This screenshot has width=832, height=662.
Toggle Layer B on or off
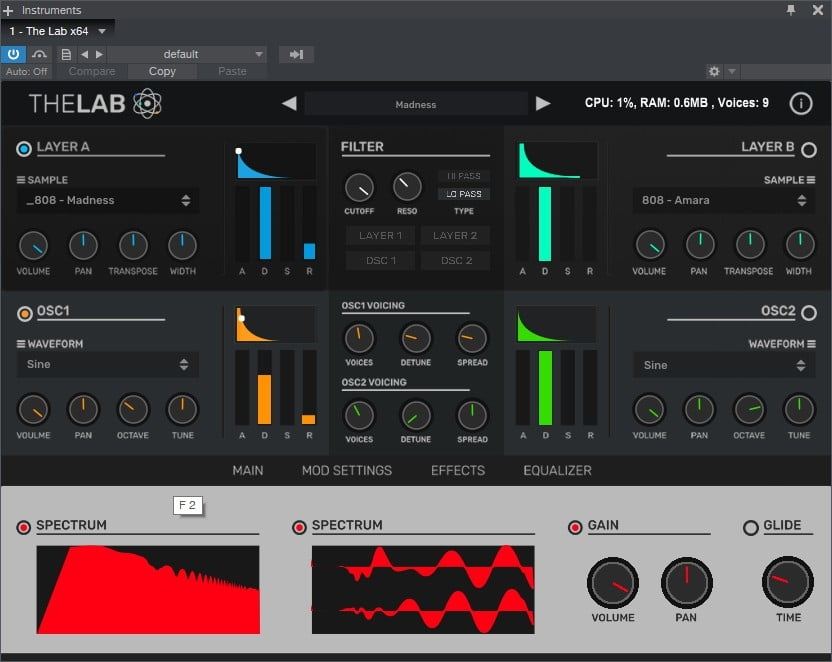809,150
